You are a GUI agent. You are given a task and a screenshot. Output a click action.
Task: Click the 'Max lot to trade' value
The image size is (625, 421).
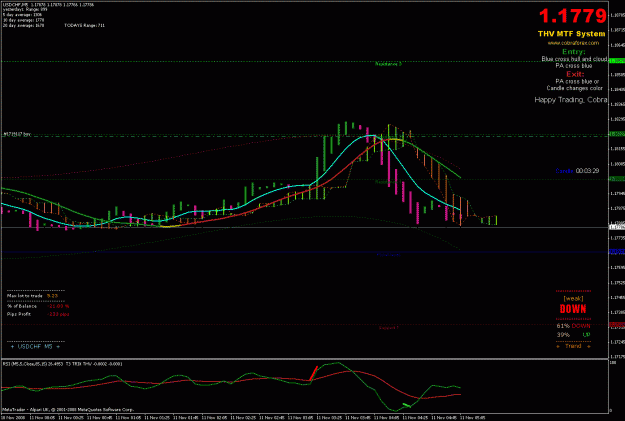click(52, 296)
